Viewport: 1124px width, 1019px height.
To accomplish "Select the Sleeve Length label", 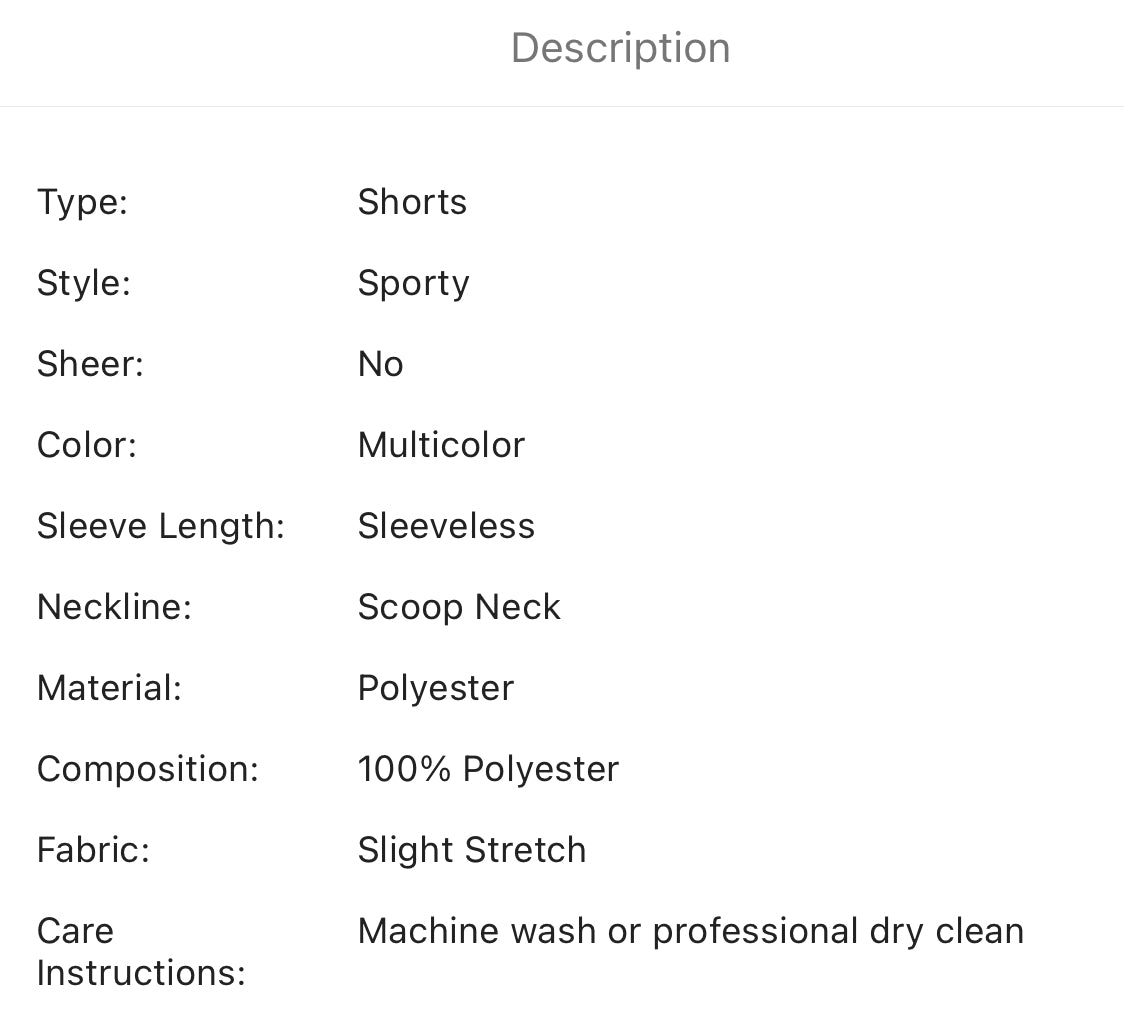I will click(x=160, y=526).
